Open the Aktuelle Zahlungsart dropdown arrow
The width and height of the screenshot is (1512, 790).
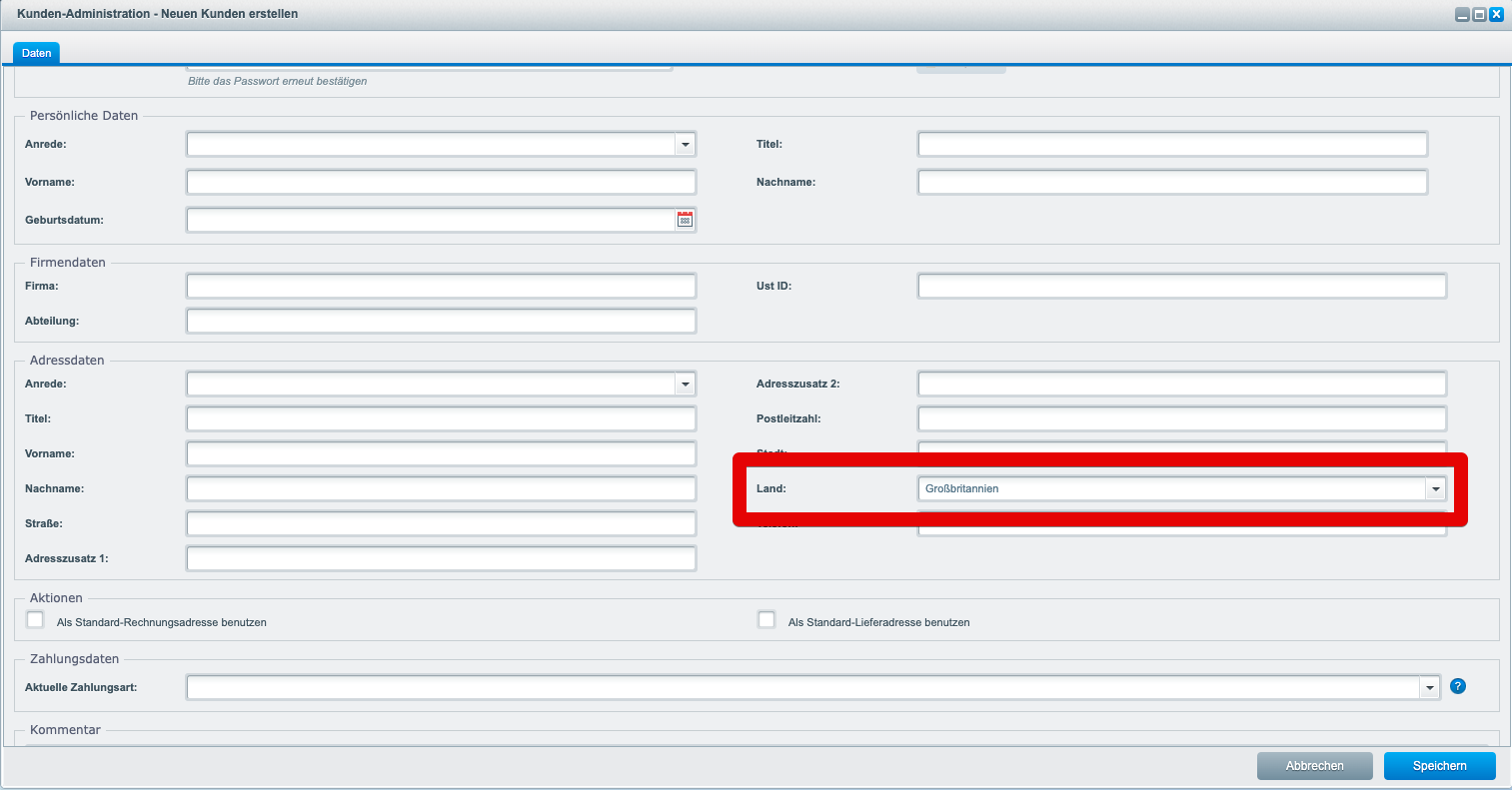[x=1430, y=688]
